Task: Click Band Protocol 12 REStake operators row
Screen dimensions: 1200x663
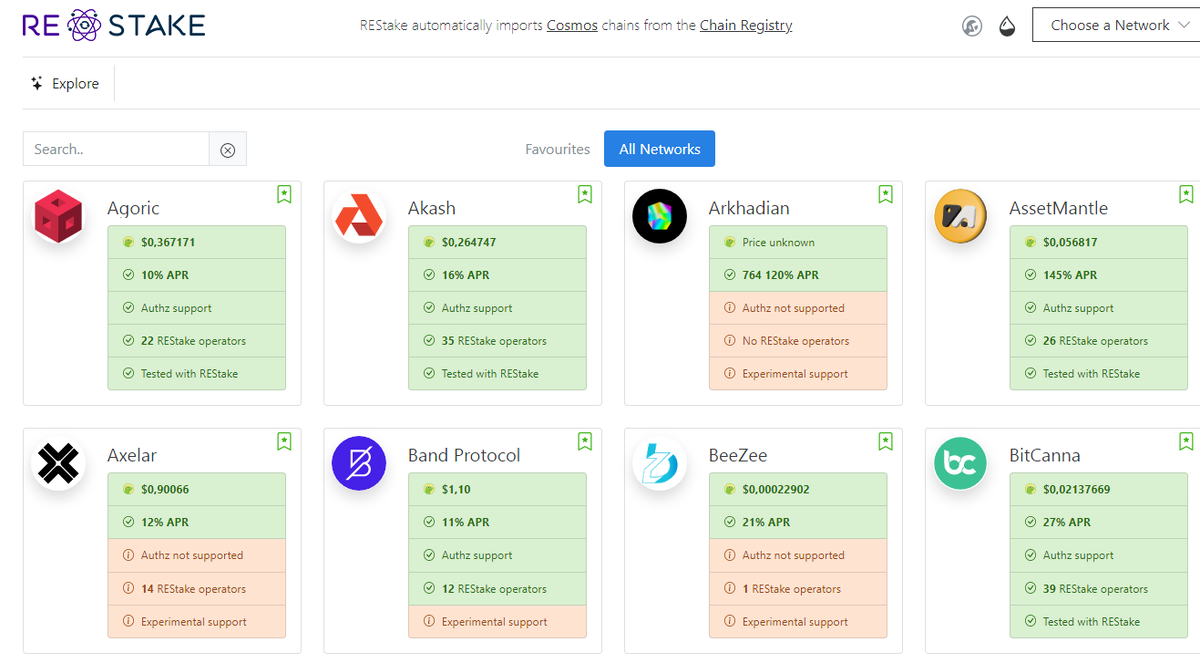Action: (497, 589)
